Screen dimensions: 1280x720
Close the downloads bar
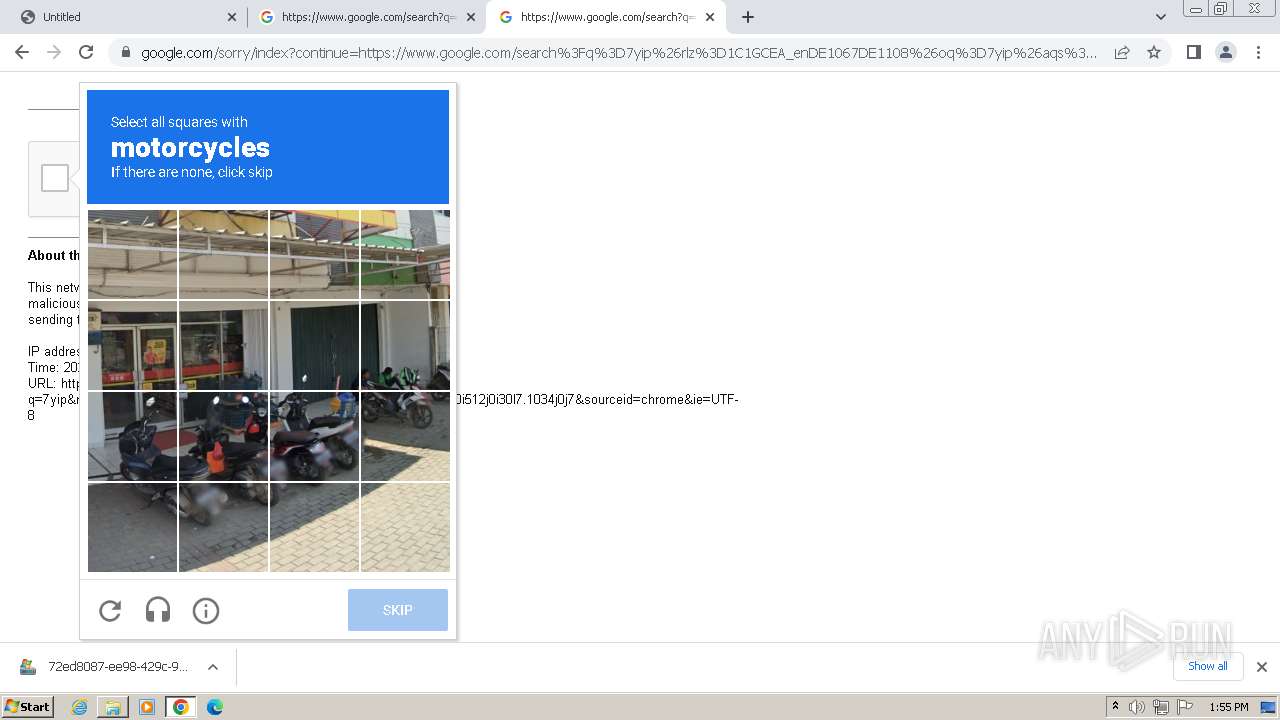pos(1262,667)
